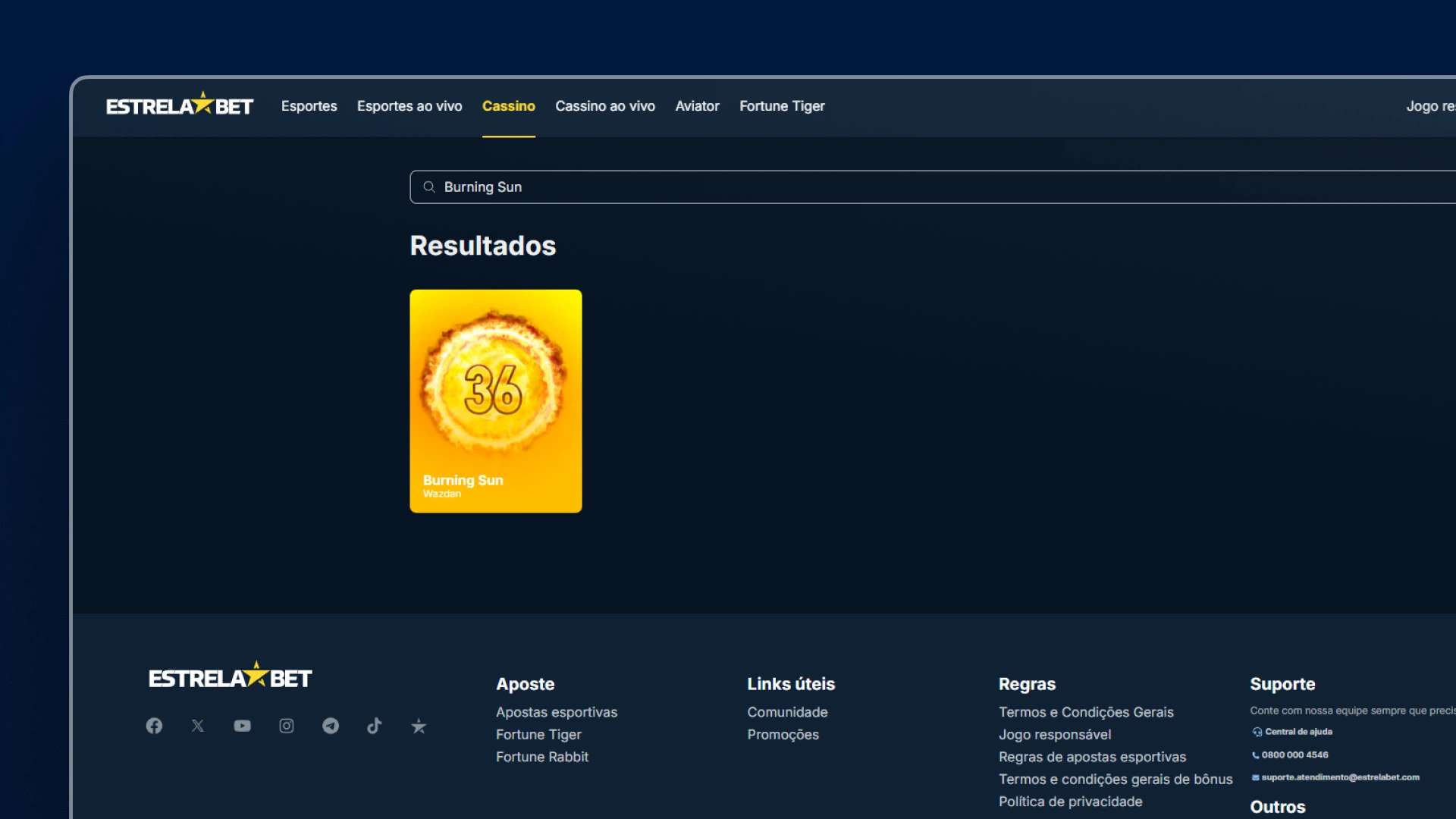Click the Facebook icon in the footer
Screen dimensions: 1456x819
pos(154,726)
